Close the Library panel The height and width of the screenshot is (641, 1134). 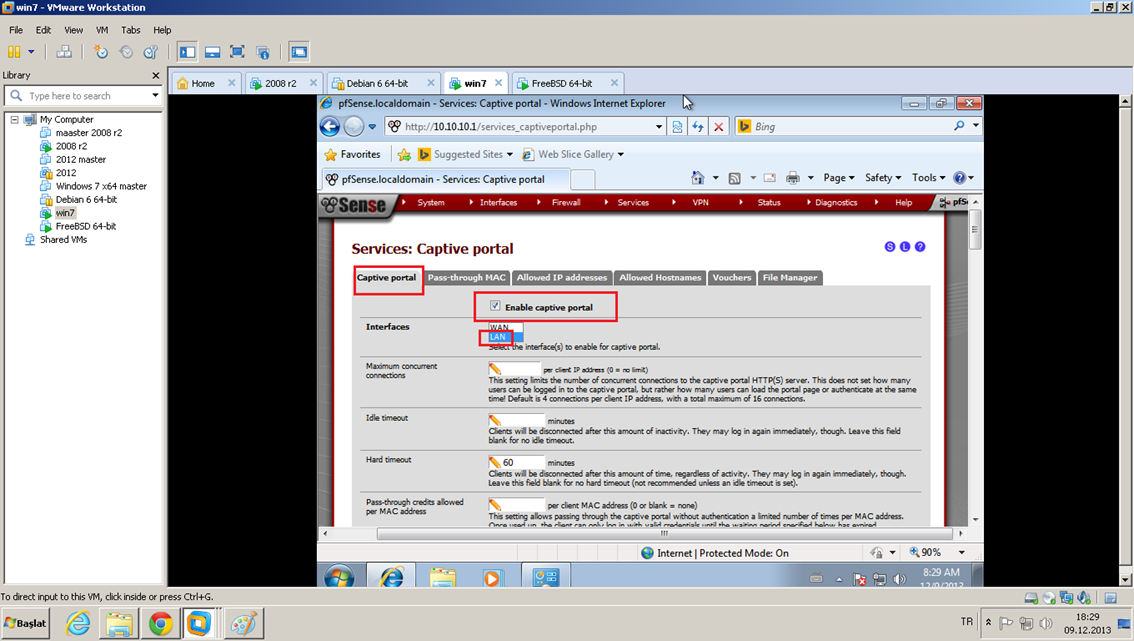click(x=155, y=75)
